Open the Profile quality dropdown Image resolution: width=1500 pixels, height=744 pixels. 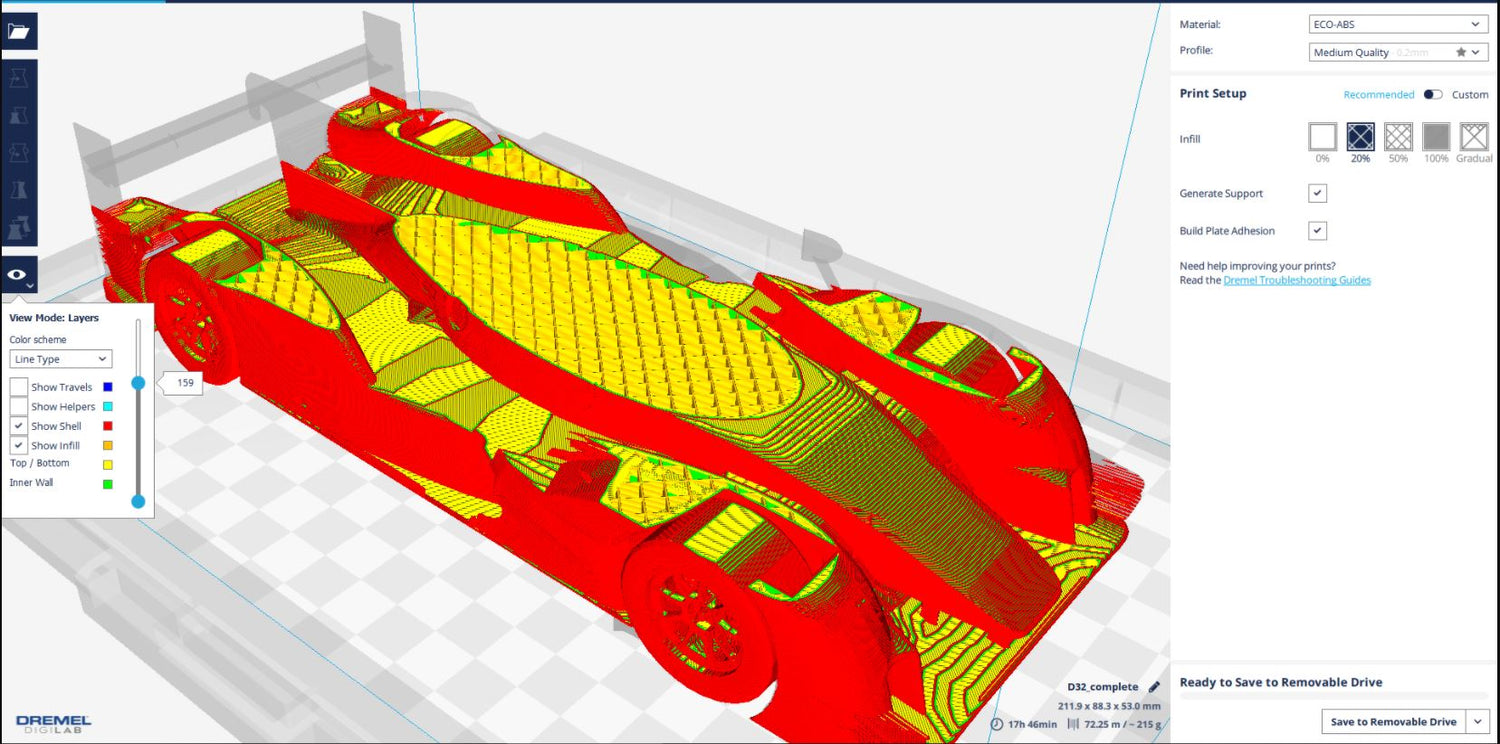pos(1397,51)
